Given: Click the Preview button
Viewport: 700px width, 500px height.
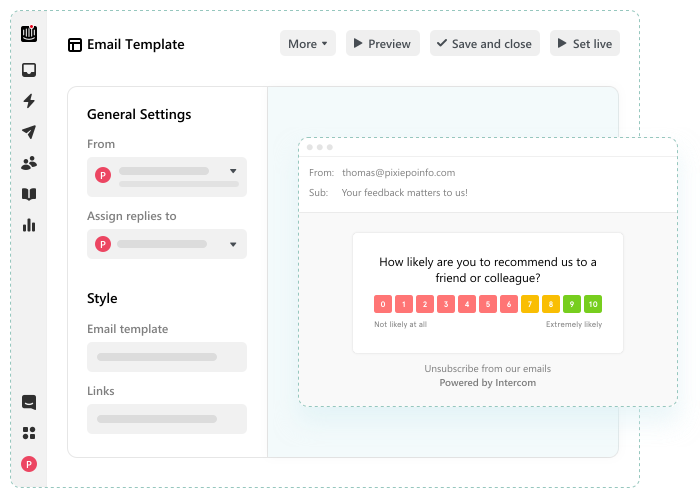Looking at the screenshot, I should 383,43.
